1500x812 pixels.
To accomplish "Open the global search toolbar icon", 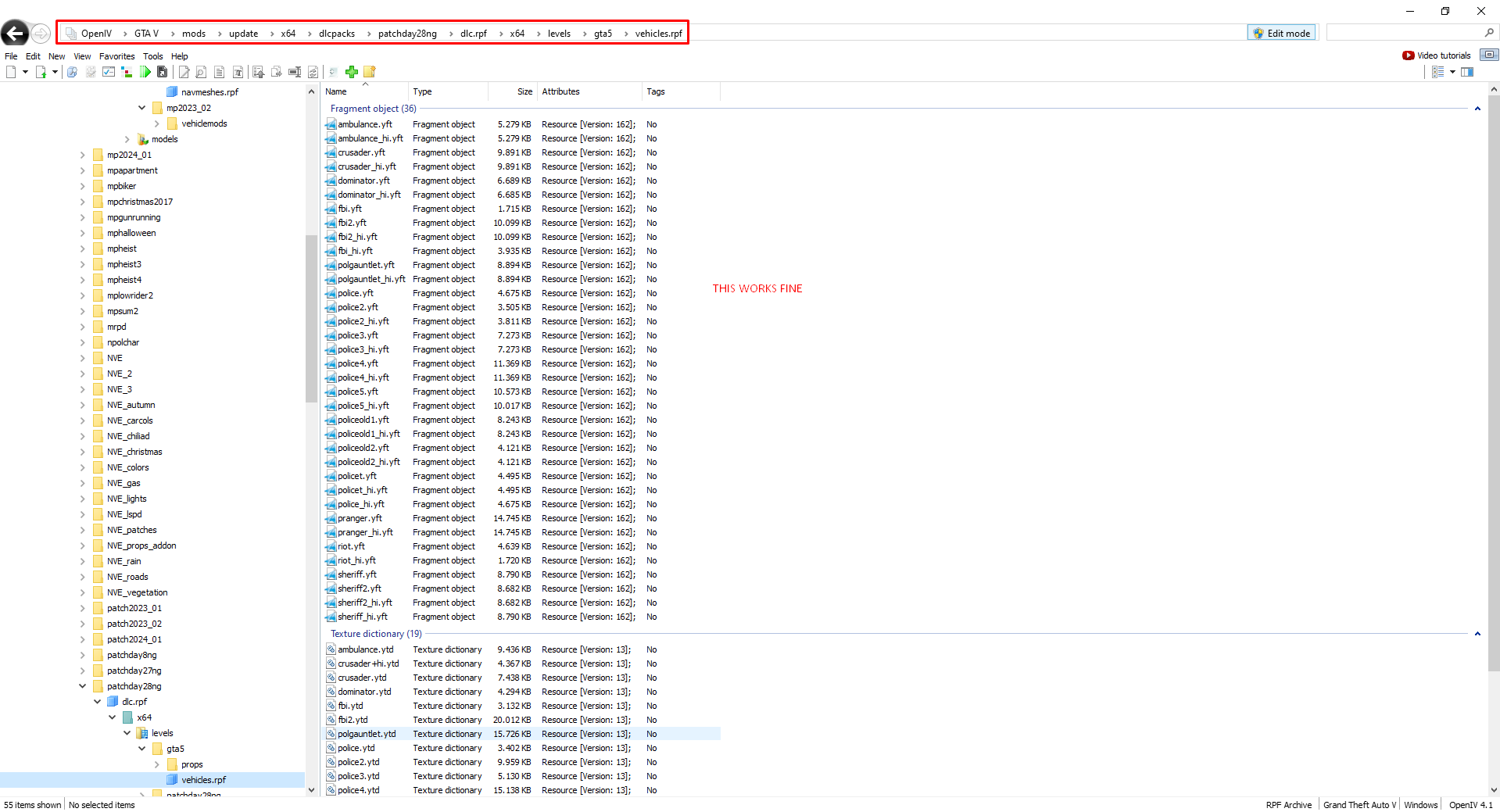I will [x=72, y=72].
